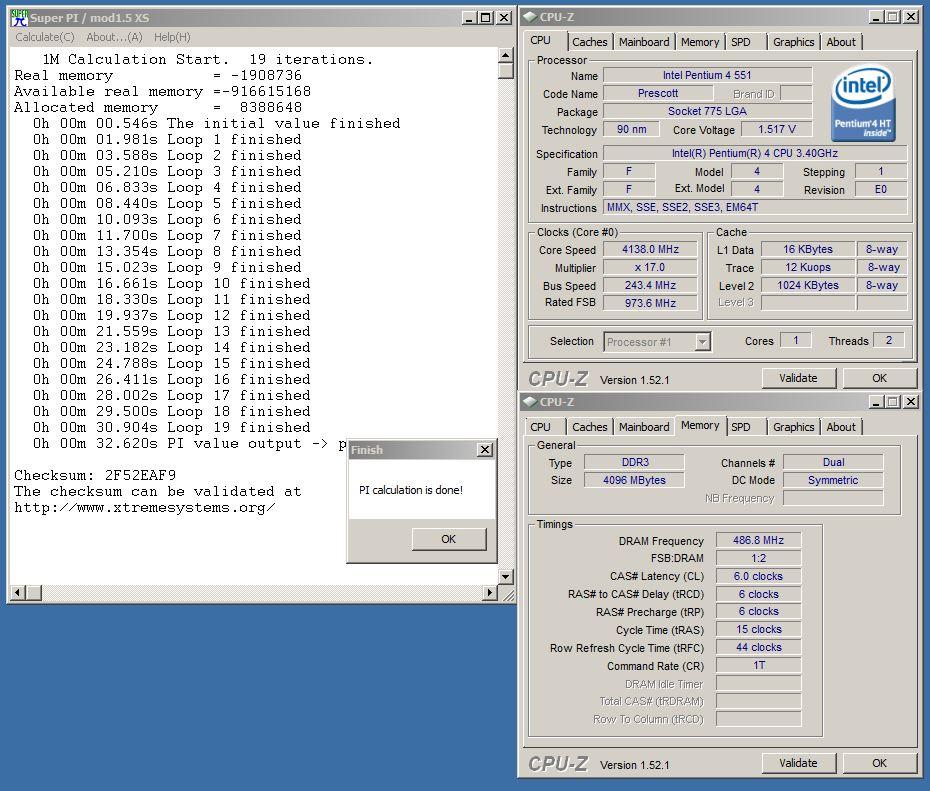
Task: Click the Rated FSB value 973.6 MHz
Action: [650, 303]
